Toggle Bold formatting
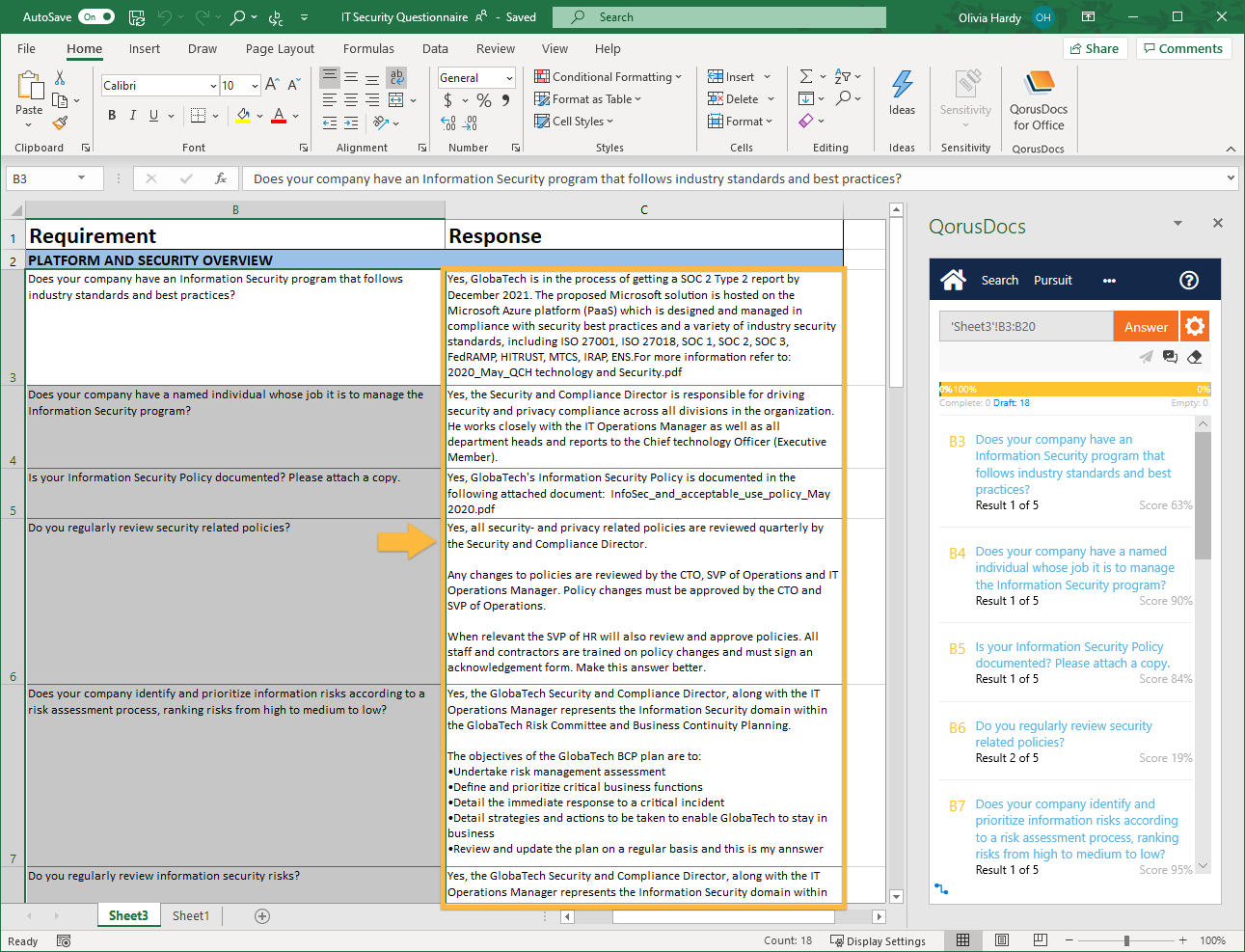The image size is (1245, 952). coord(112,115)
